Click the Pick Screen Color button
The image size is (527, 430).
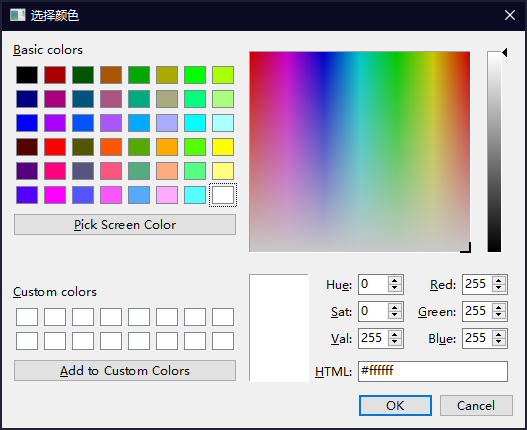coord(125,225)
